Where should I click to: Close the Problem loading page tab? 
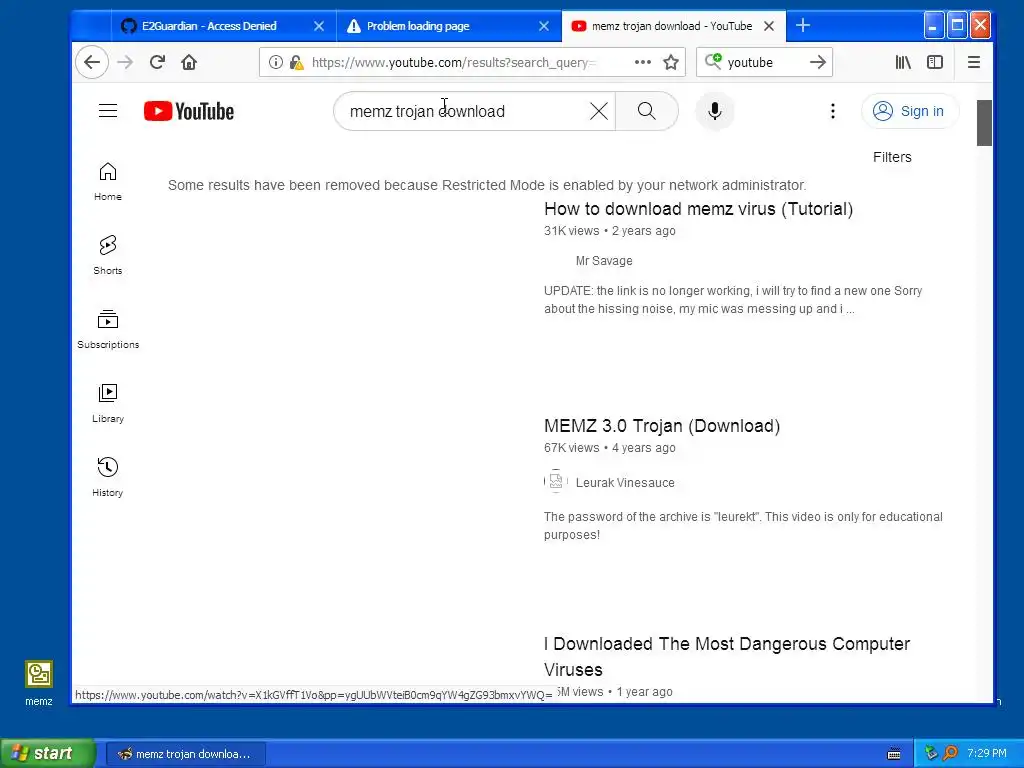click(x=544, y=26)
